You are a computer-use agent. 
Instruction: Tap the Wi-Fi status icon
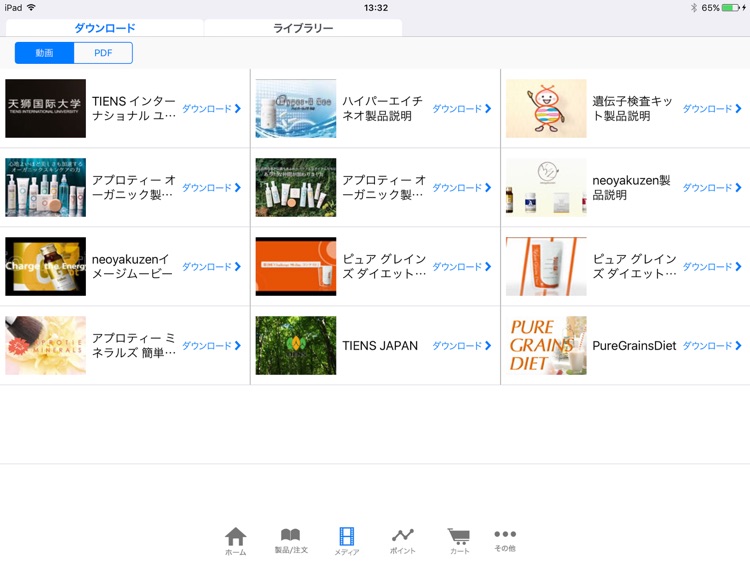[x=32, y=7]
